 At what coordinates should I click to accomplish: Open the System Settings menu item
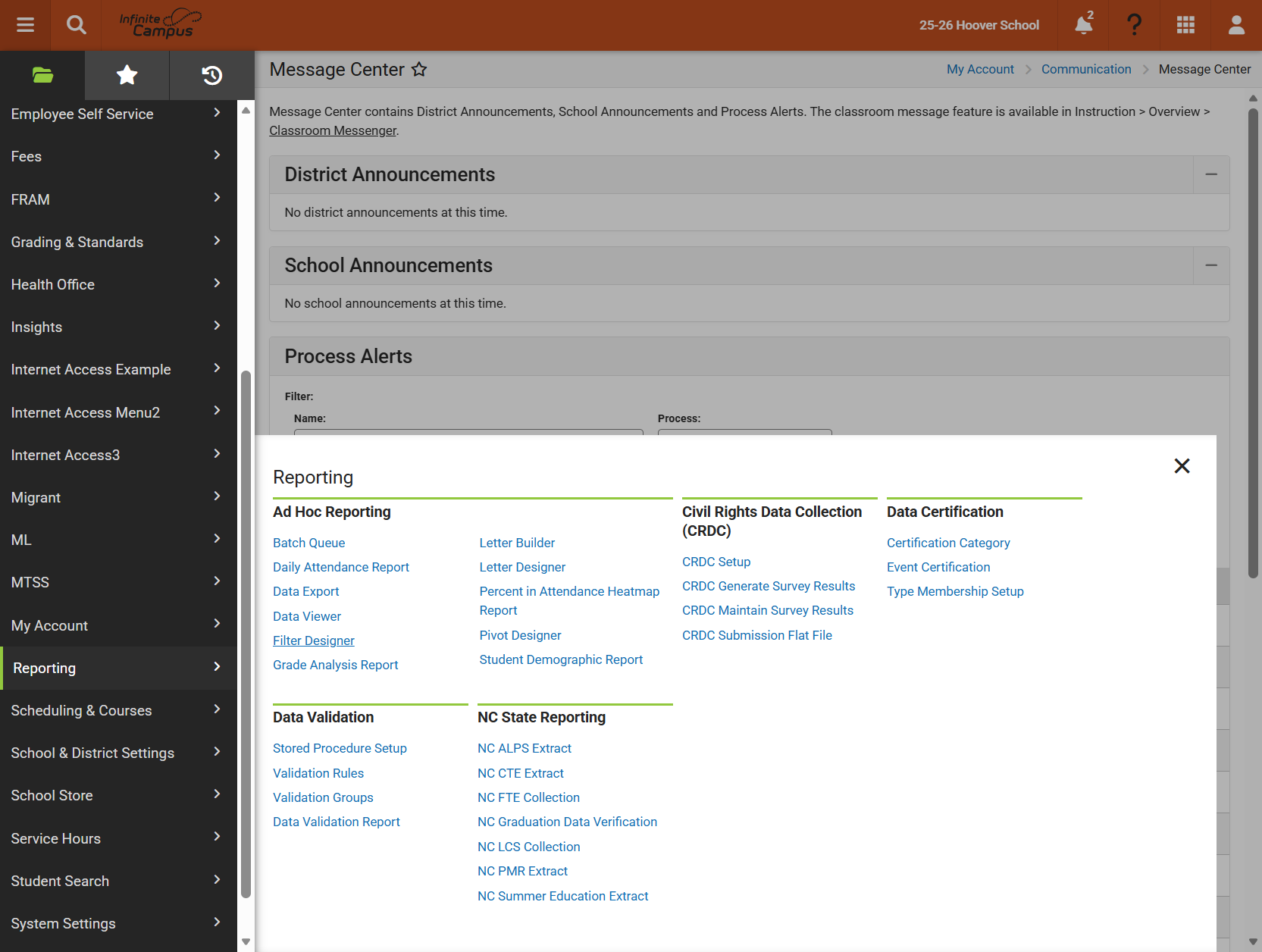pyautogui.click(x=118, y=923)
